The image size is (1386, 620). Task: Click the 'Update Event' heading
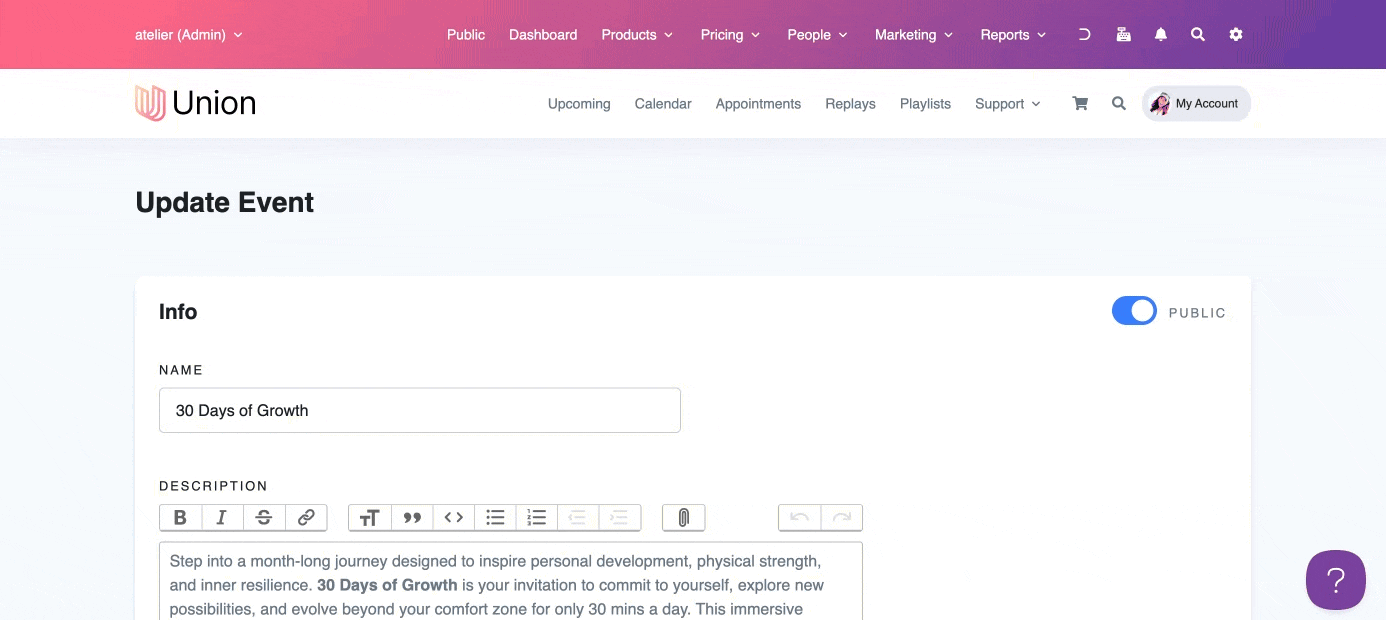[225, 203]
